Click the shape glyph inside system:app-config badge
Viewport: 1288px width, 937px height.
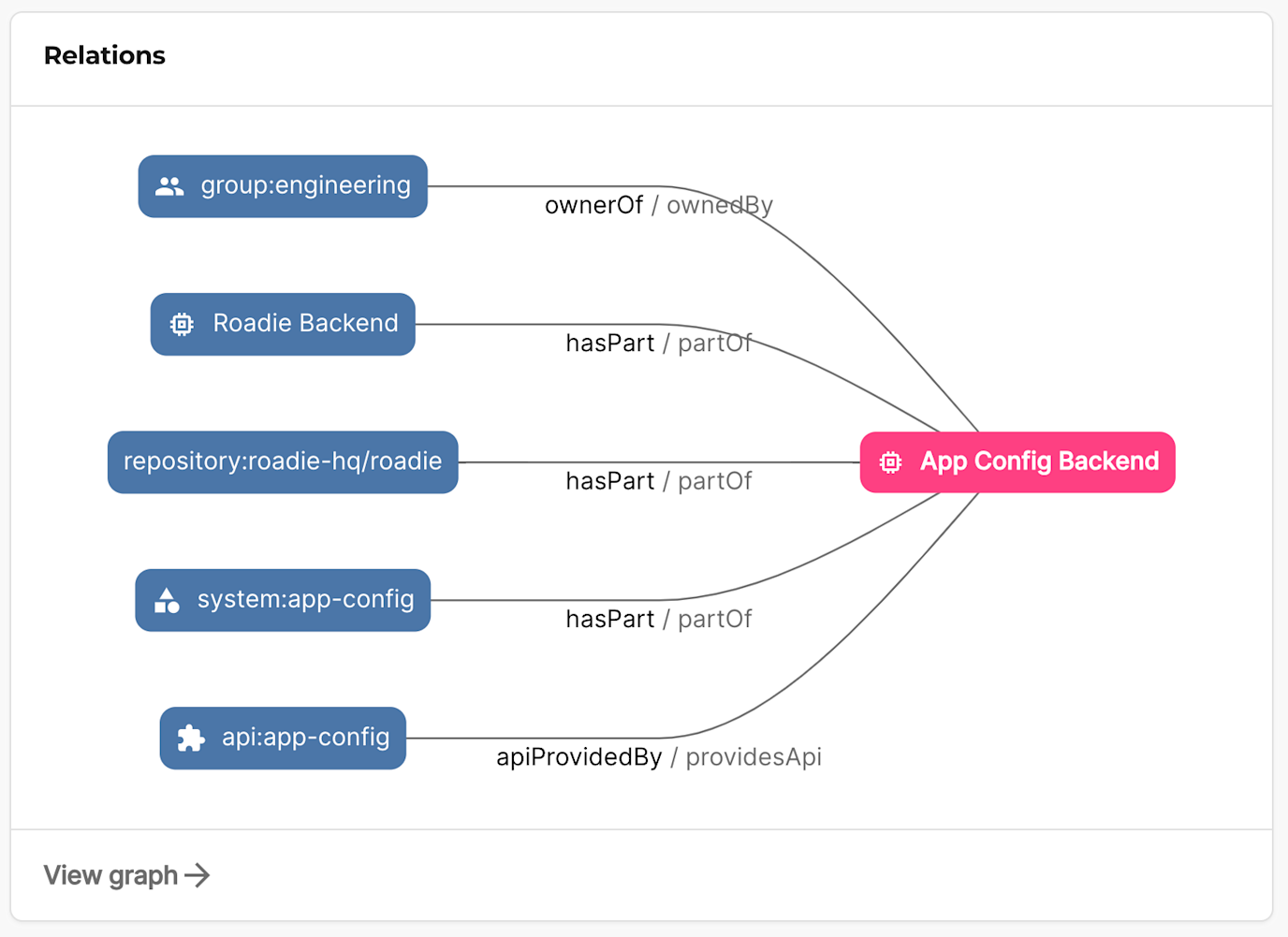coord(166,600)
